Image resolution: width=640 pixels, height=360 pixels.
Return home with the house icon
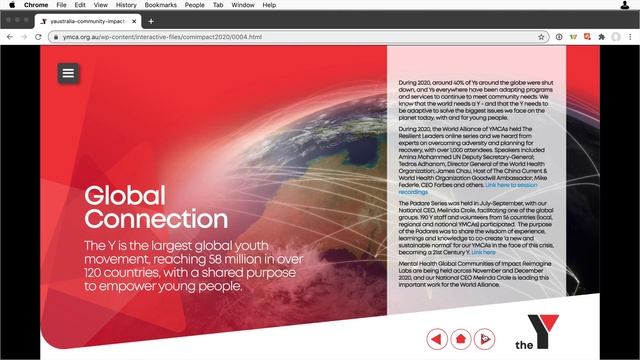461,339
